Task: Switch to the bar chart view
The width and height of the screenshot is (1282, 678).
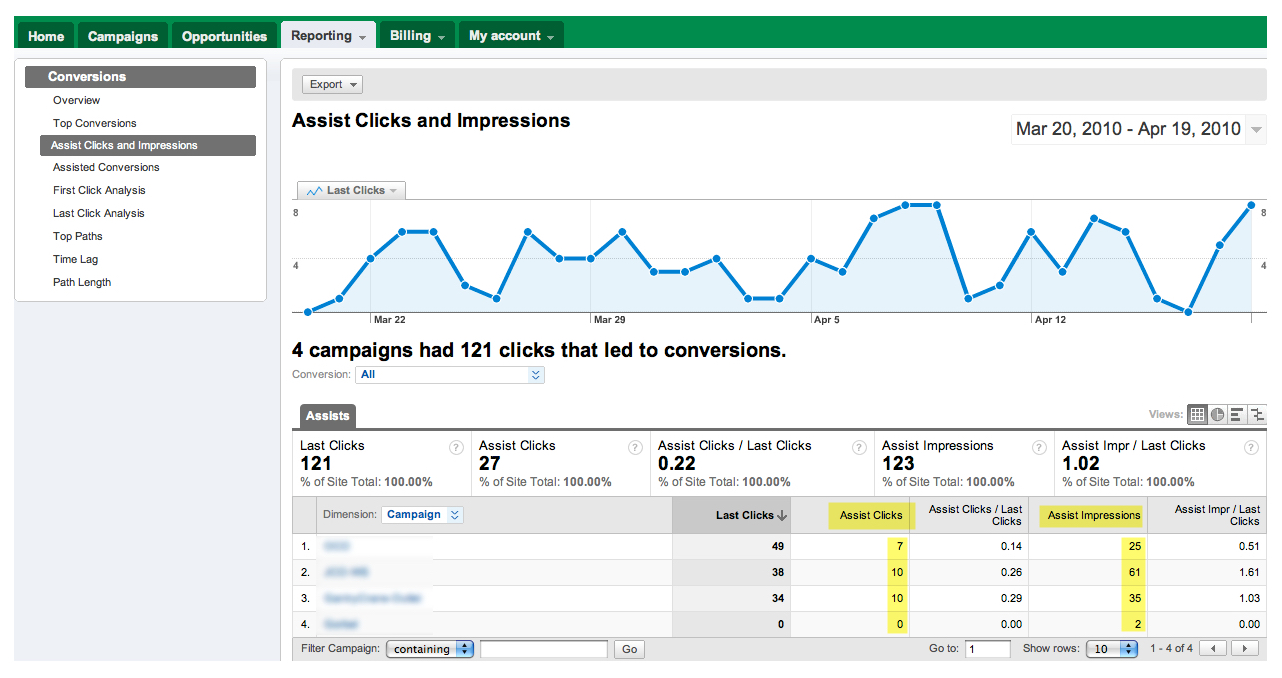Action: (1237, 414)
